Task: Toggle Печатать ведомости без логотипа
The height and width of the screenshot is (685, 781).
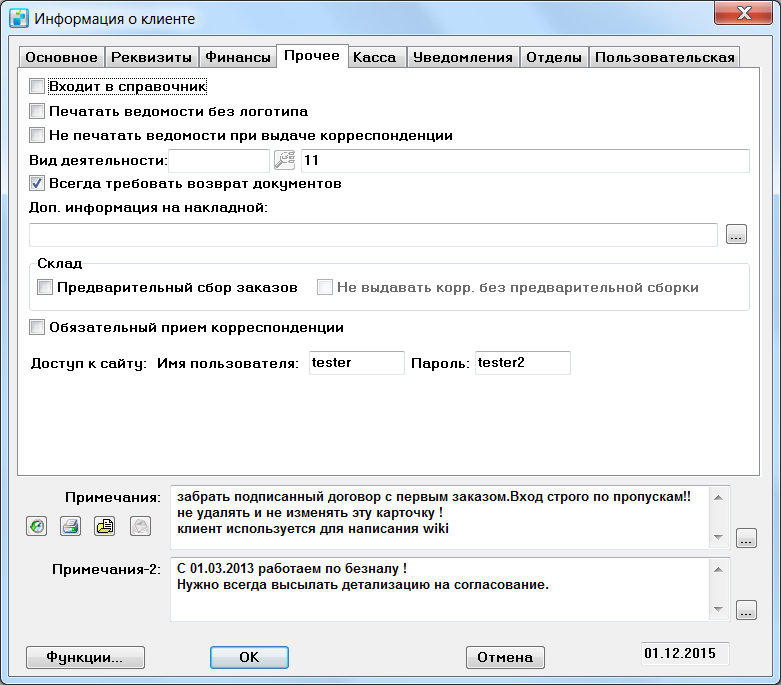Action: click(37, 111)
